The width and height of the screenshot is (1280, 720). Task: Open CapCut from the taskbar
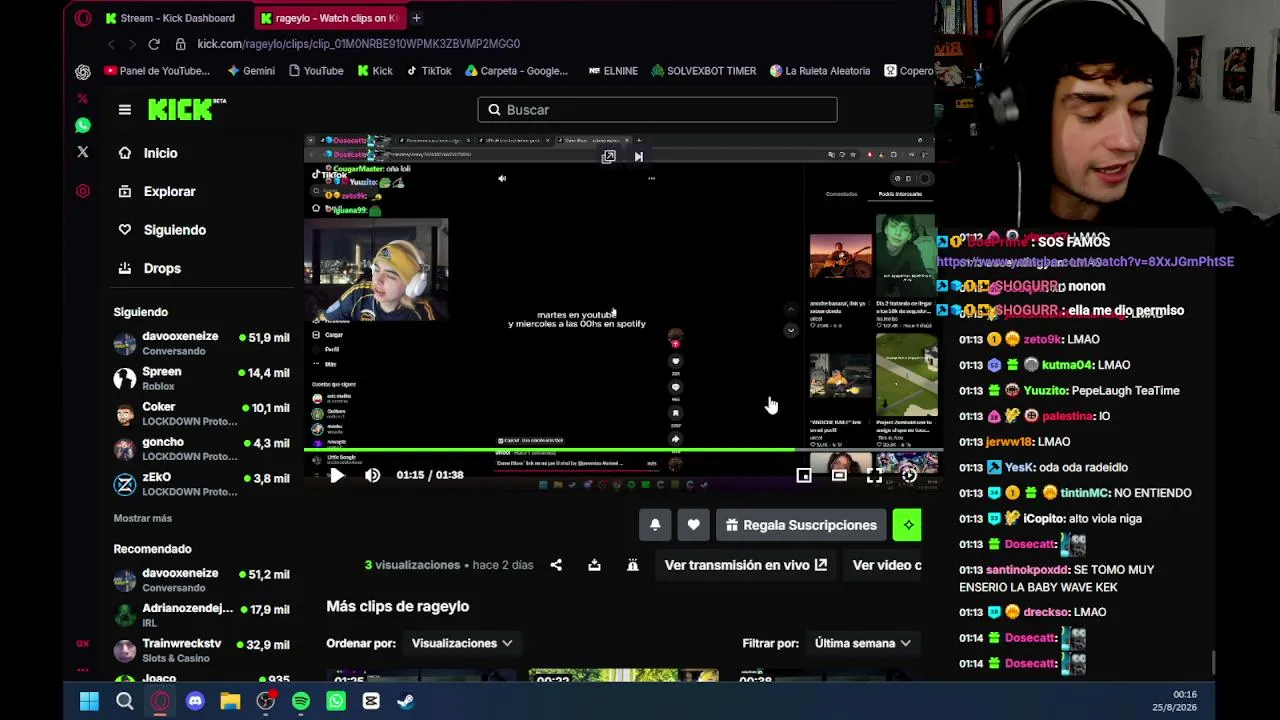click(371, 701)
